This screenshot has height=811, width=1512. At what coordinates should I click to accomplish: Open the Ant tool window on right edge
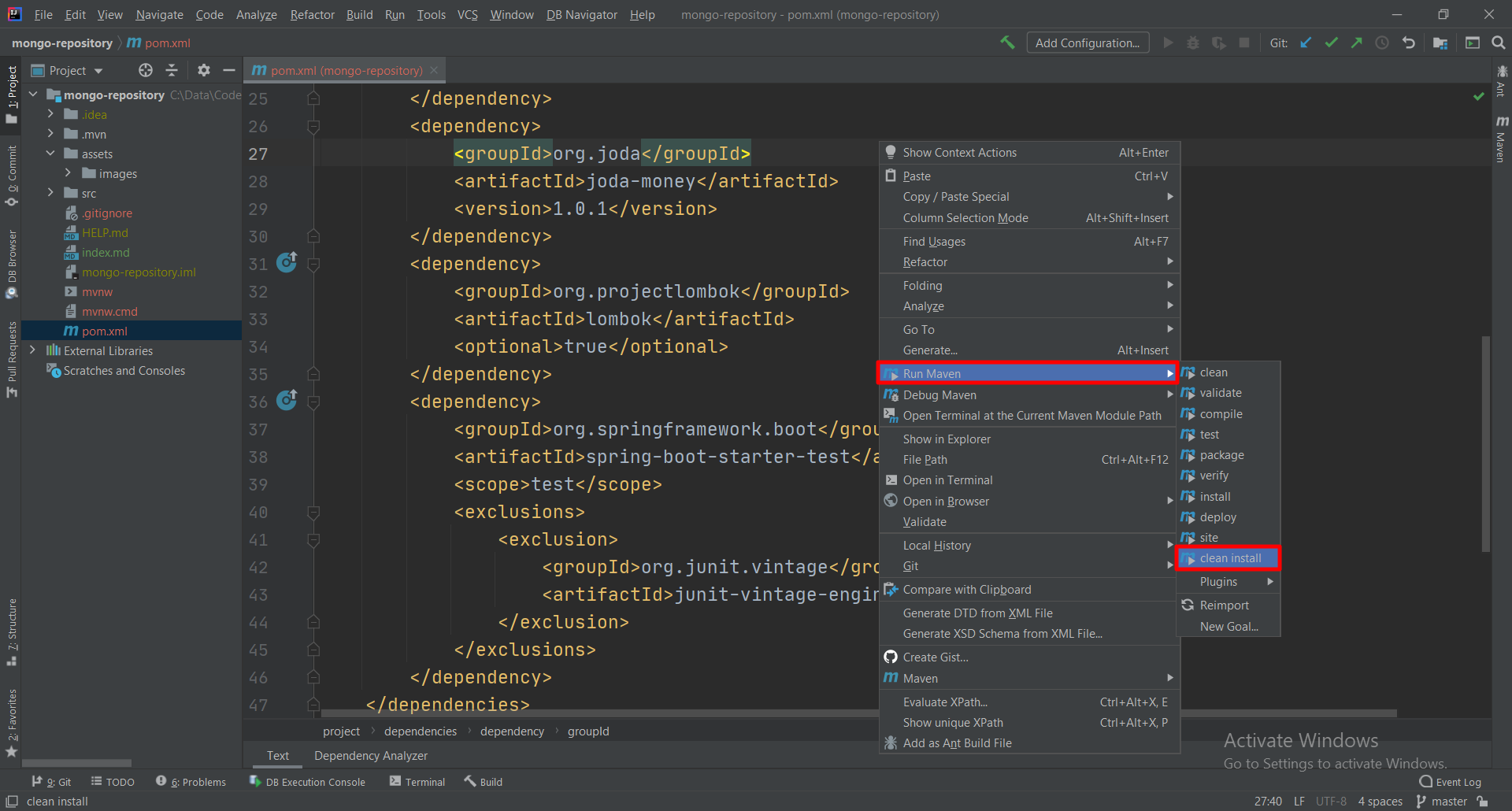(1502, 80)
